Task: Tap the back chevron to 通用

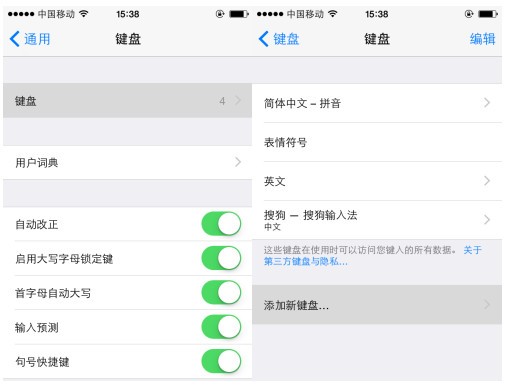Action: point(15,39)
